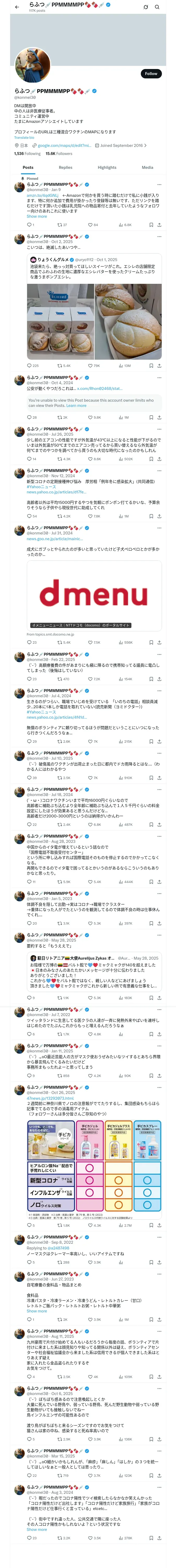Click the circular Grok icon beside search
The image size is (176, 1568).
point(146,7)
